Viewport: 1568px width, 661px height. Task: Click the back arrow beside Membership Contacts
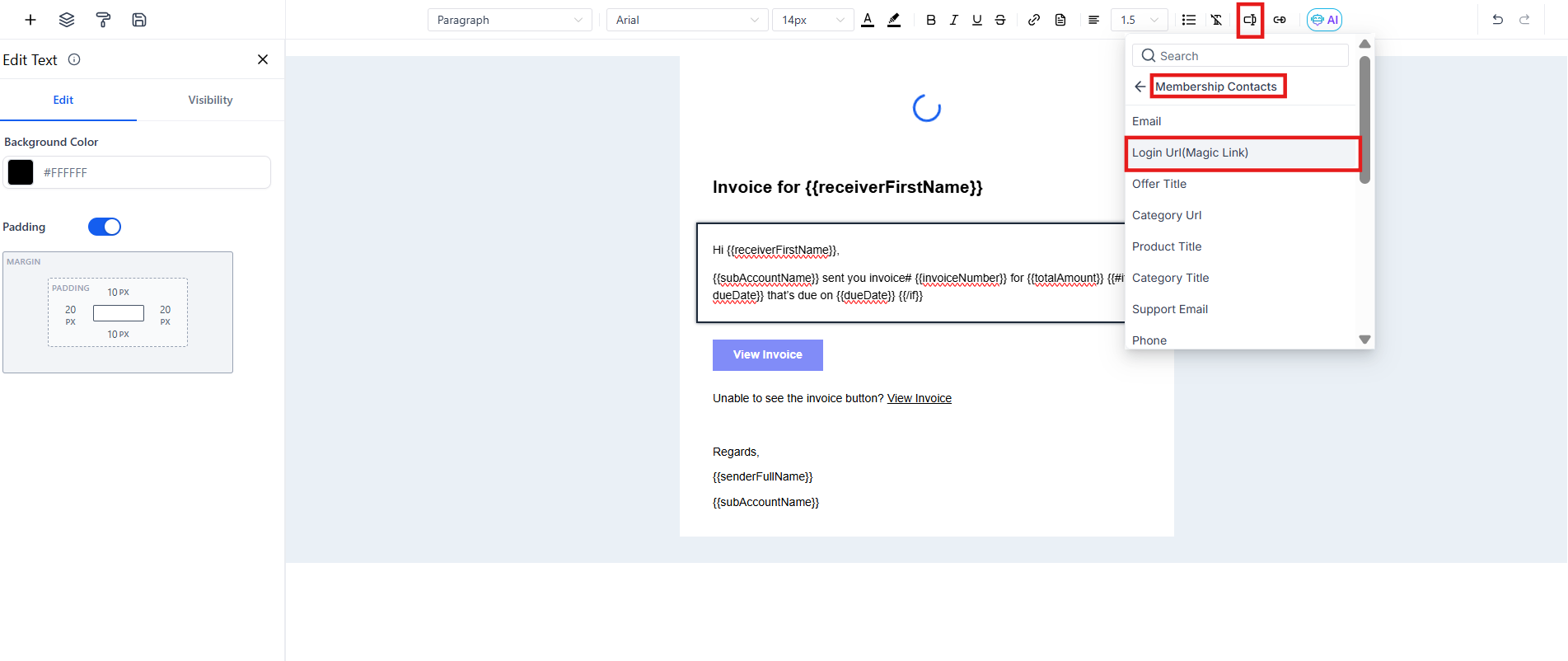pyautogui.click(x=1140, y=87)
